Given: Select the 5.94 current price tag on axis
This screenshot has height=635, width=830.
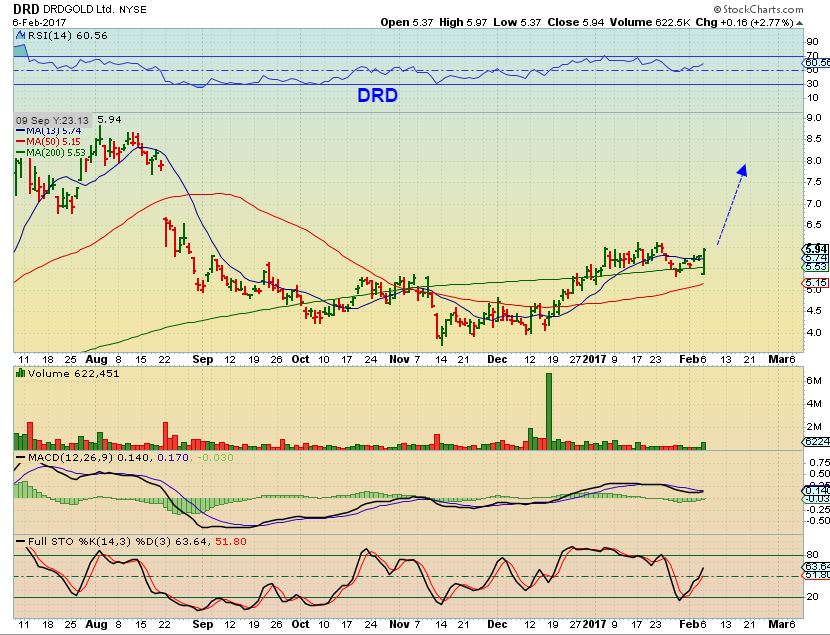Looking at the screenshot, I should point(815,248).
